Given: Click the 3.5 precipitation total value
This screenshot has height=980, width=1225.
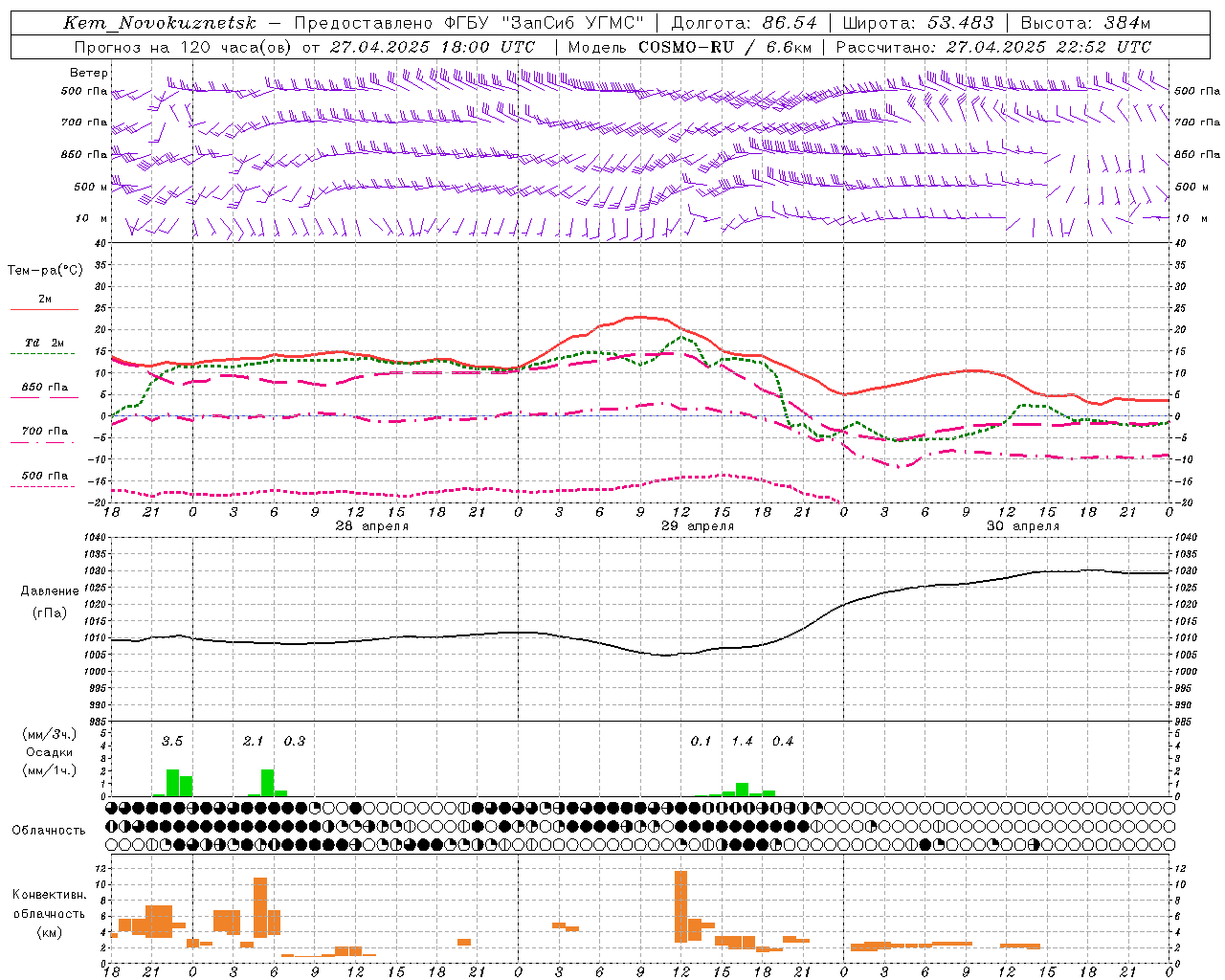Looking at the screenshot, I should [x=171, y=742].
